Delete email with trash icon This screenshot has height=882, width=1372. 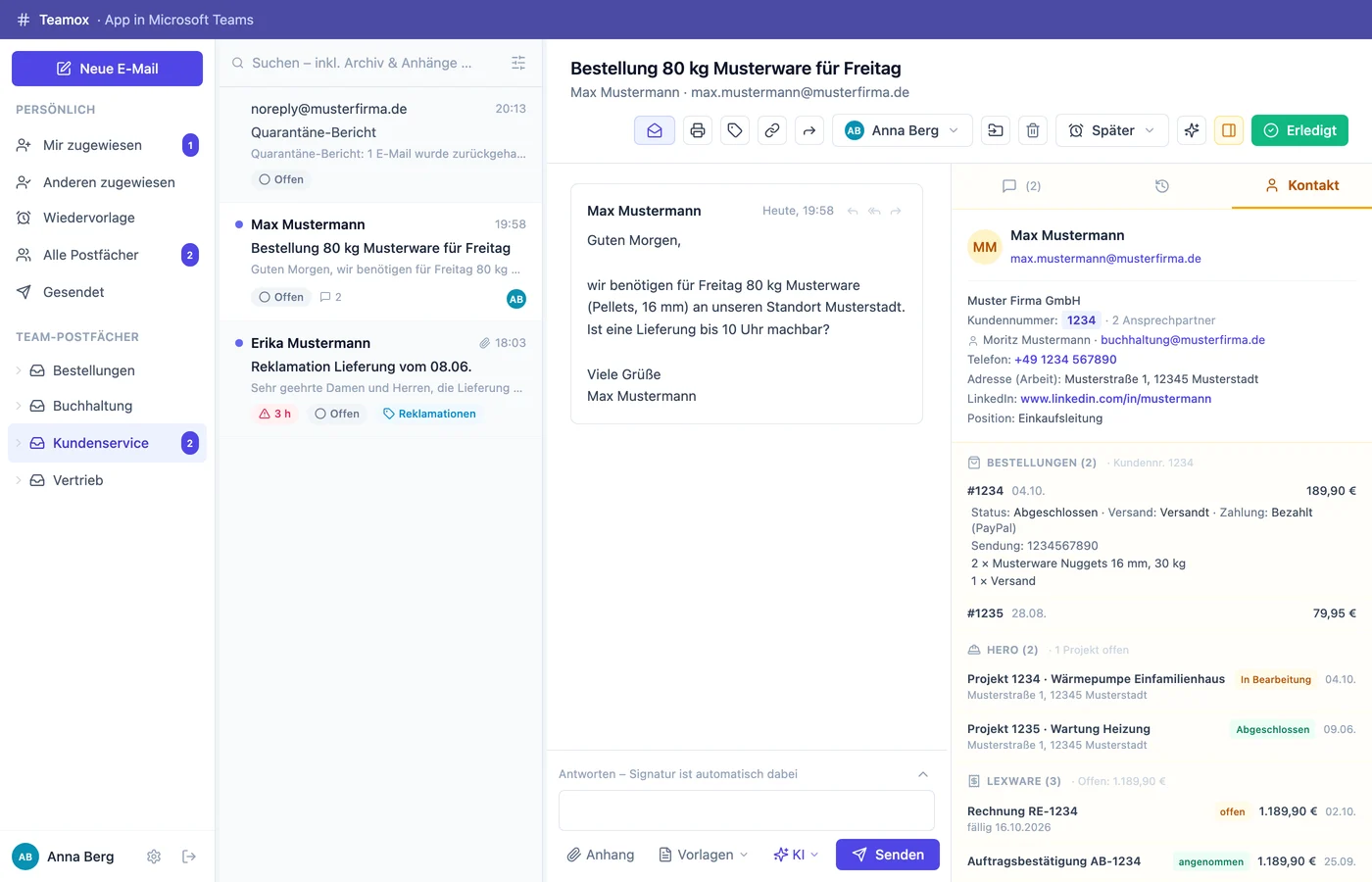click(x=1033, y=130)
